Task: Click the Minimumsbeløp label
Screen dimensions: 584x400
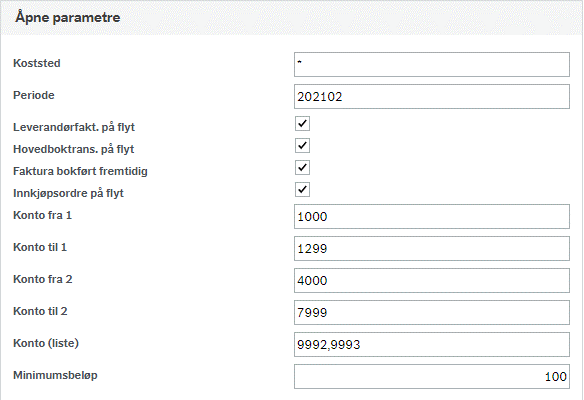Action: click(55, 375)
